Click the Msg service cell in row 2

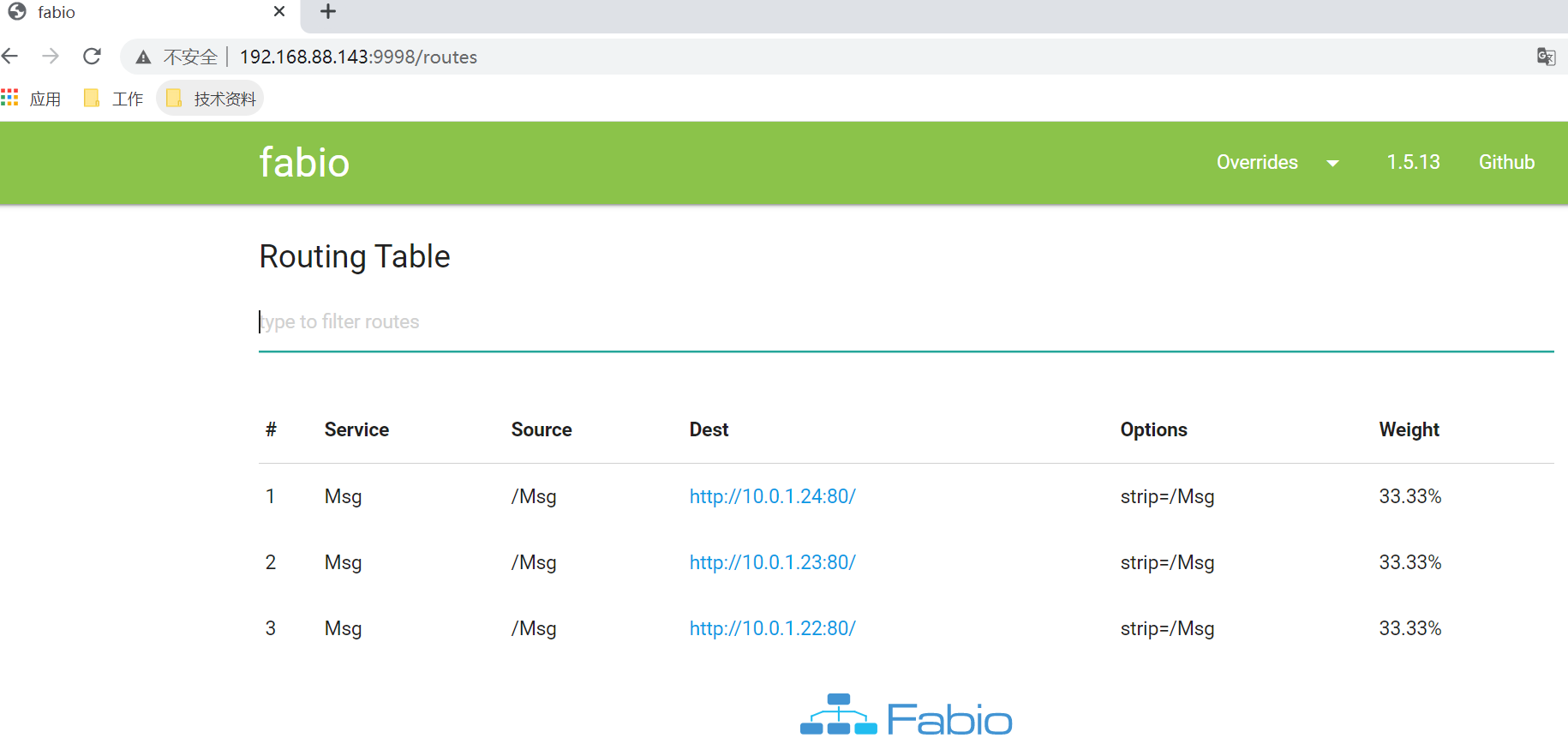[343, 563]
